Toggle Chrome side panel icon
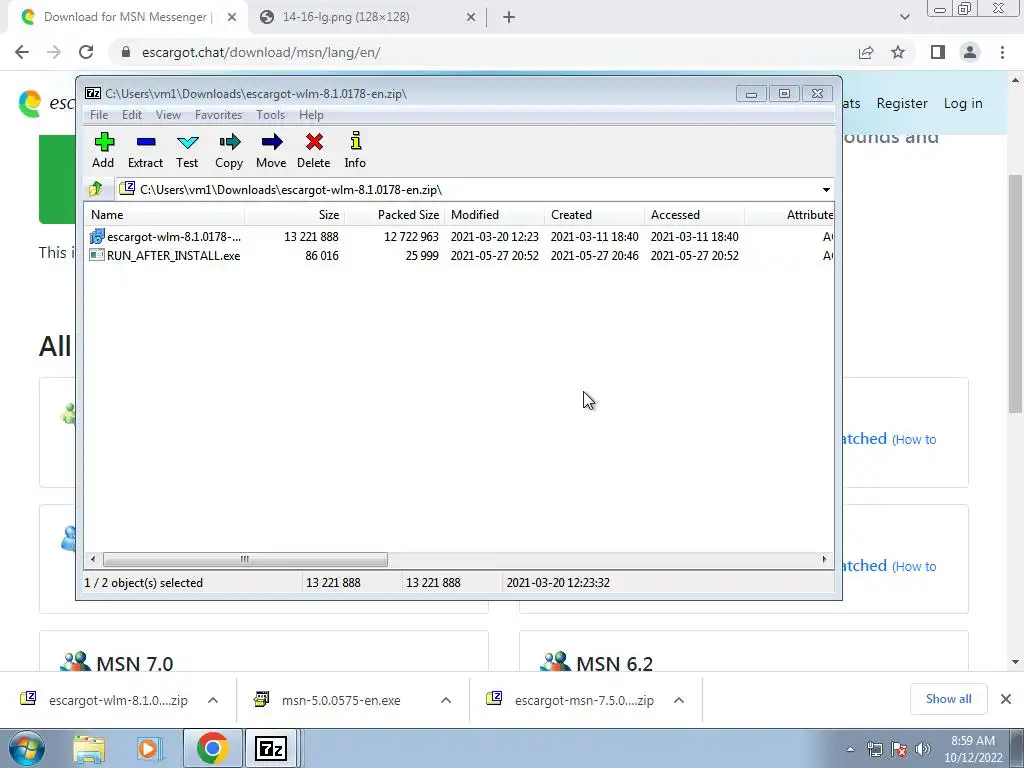The image size is (1024, 768). pos(938,52)
